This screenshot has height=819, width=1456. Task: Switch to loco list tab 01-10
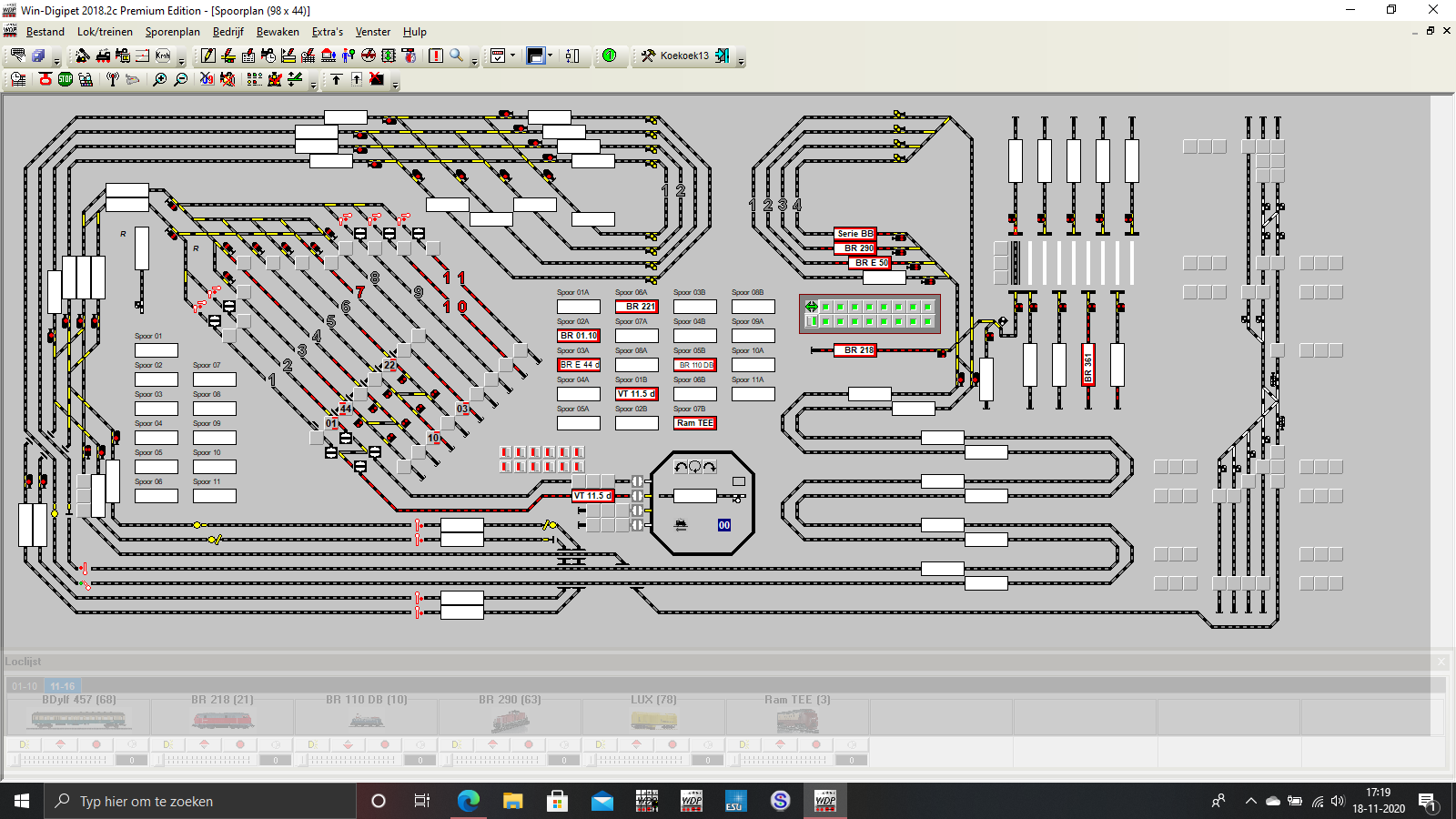coord(25,686)
